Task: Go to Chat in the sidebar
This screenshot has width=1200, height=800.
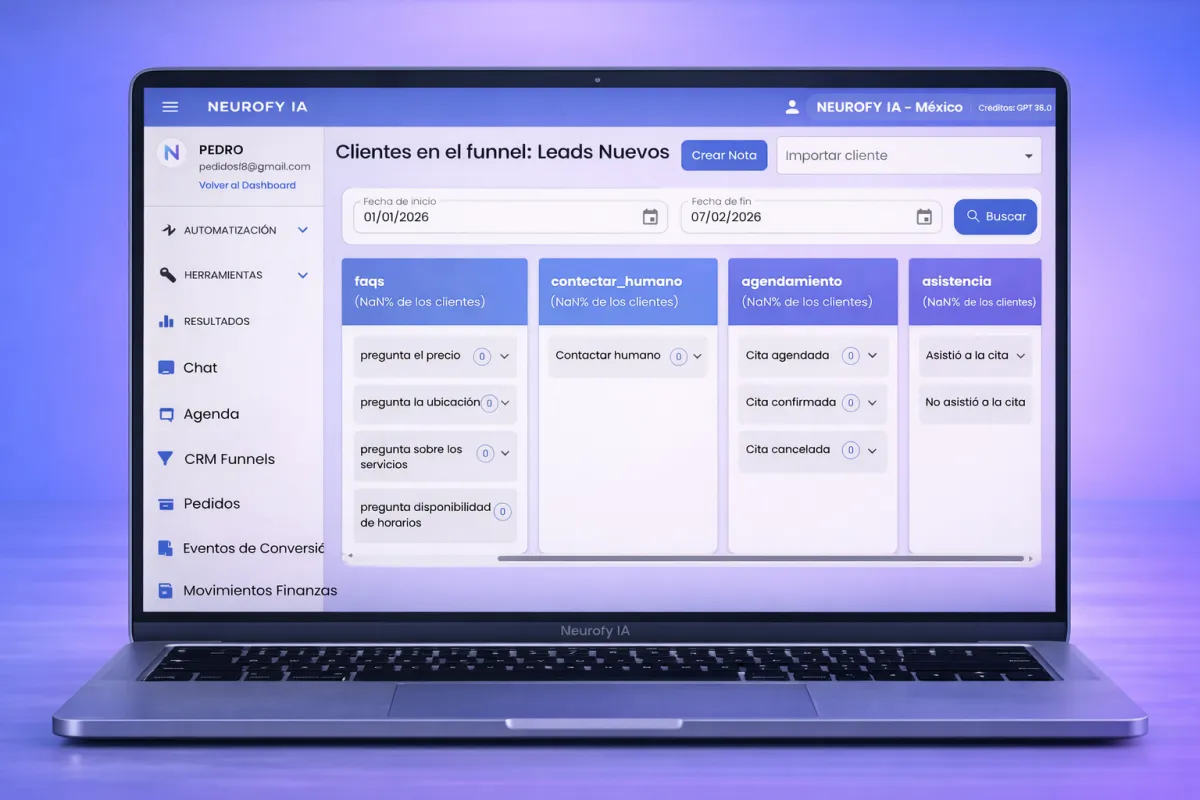Action: click(x=200, y=368)
